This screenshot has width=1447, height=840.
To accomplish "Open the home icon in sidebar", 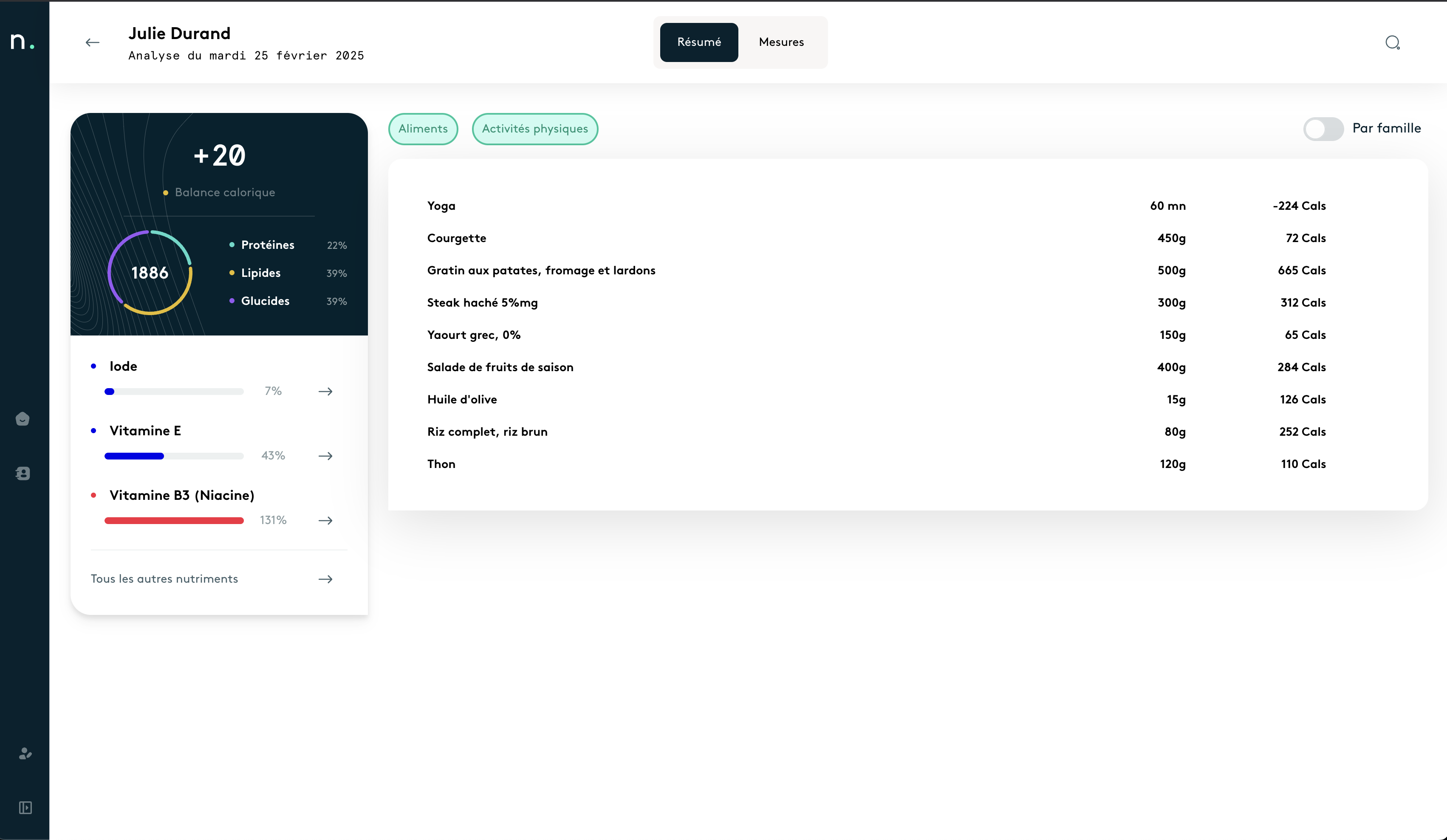I will click(x=23, y=419).
